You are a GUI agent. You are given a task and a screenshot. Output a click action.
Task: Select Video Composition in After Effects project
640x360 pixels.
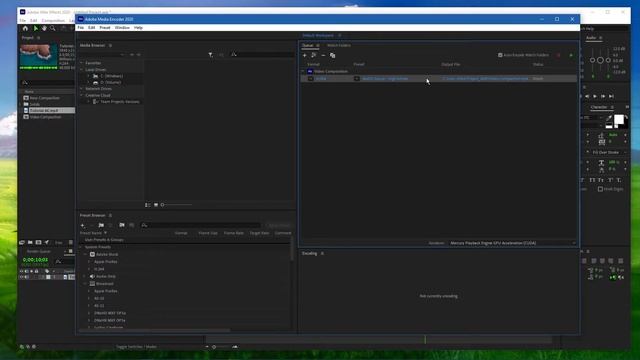[45, 117]
